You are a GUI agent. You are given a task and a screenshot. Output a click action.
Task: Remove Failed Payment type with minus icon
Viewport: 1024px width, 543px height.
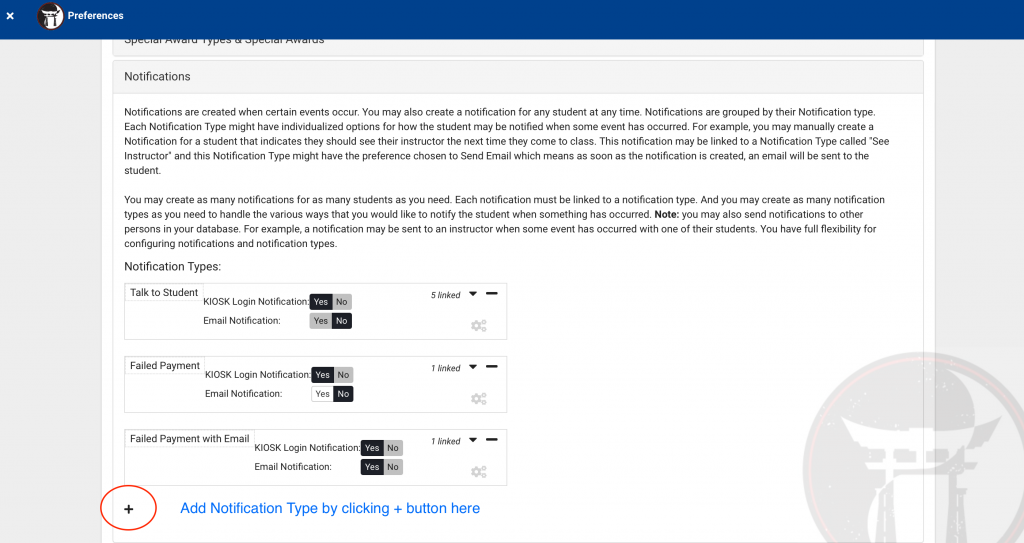pyautogui.click(x=491, y=367)
